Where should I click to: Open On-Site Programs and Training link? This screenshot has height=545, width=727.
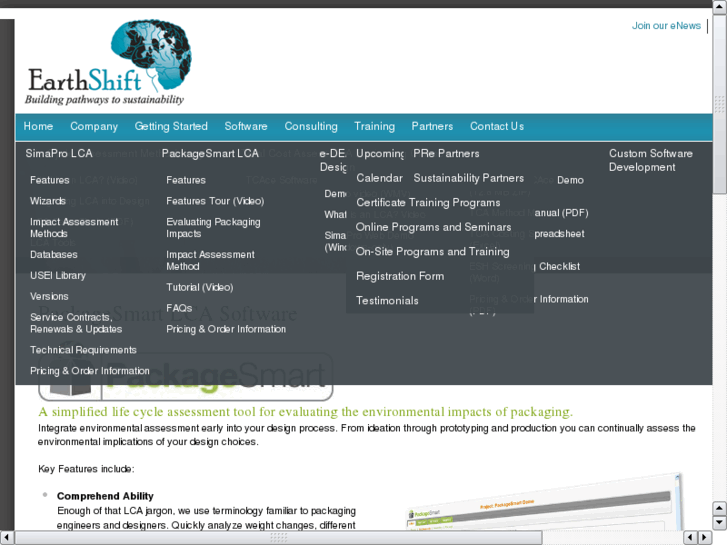click(433, 252)
